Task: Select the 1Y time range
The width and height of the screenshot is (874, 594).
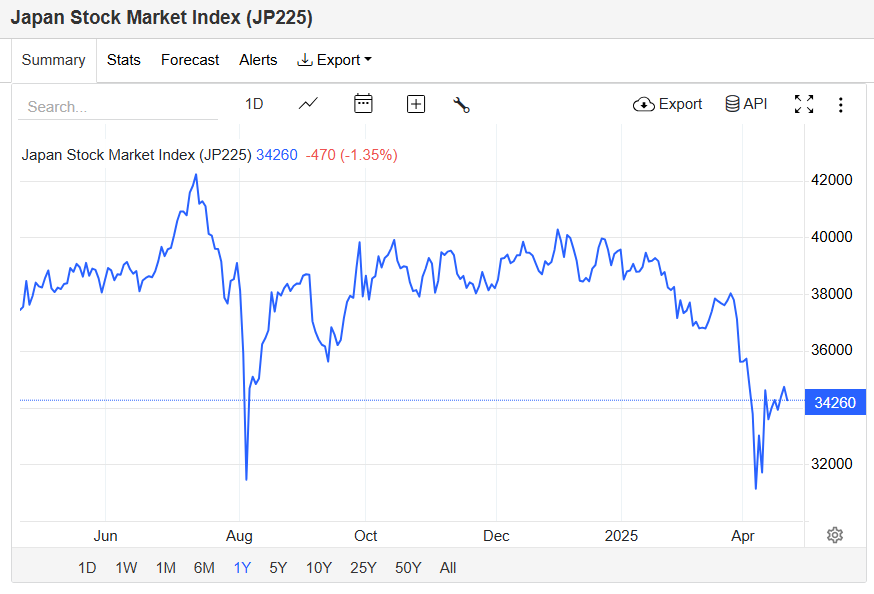Action: tap(242, 568)
